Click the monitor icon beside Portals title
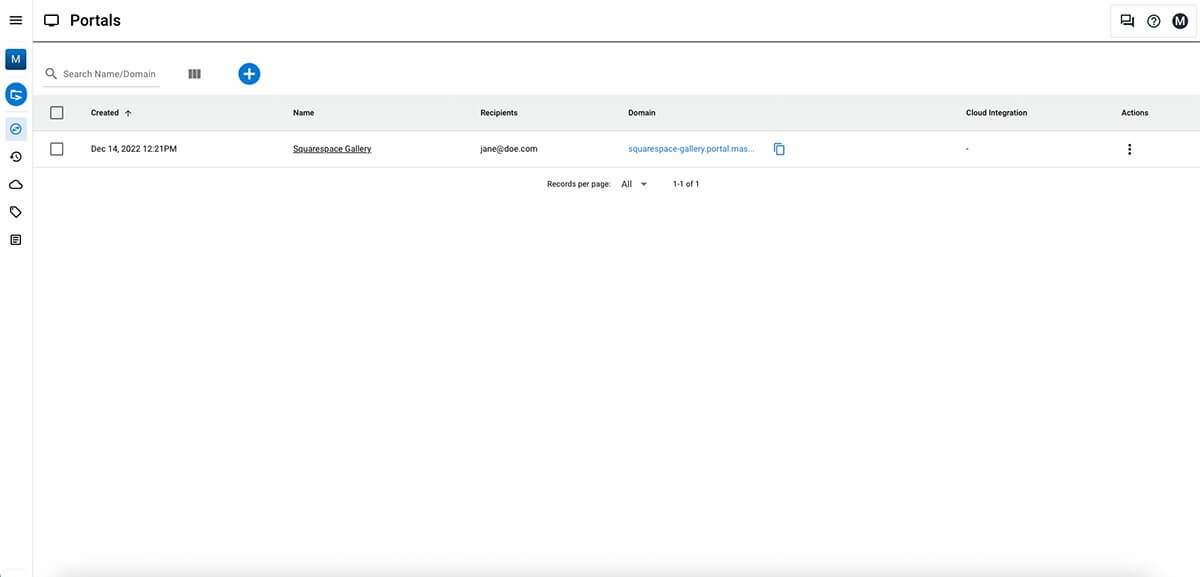Screen dimensions: 1200x577 pyautogui.click(x=52, y=21)
